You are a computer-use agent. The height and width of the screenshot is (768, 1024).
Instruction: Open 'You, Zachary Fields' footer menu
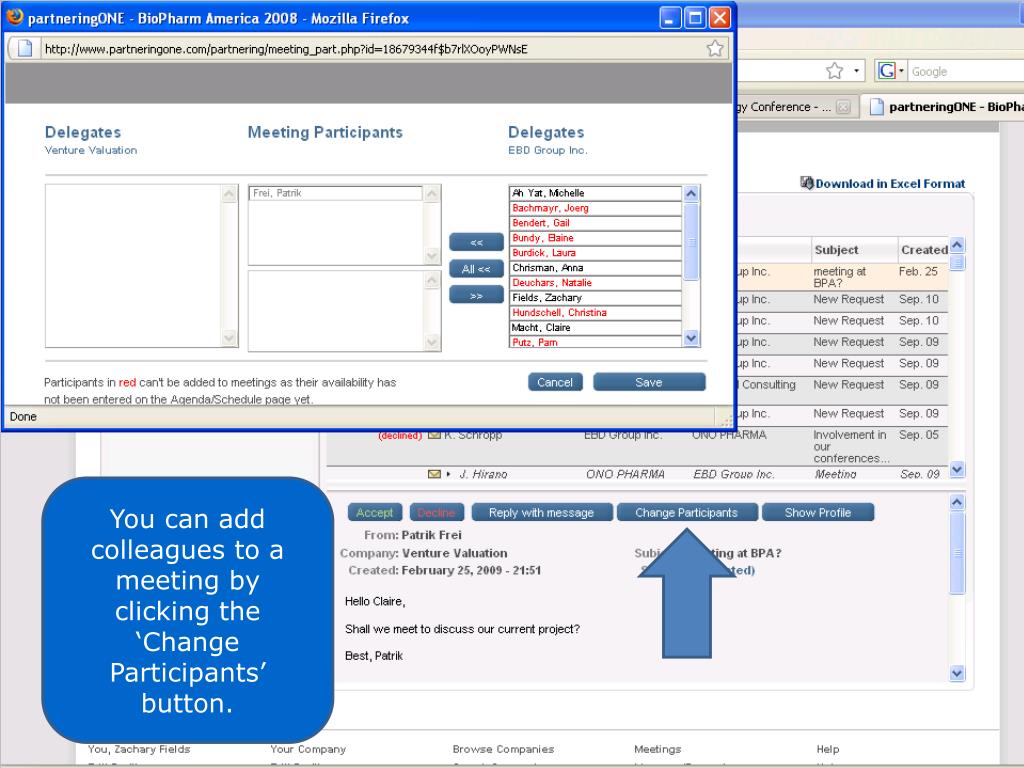click(139, 749)
